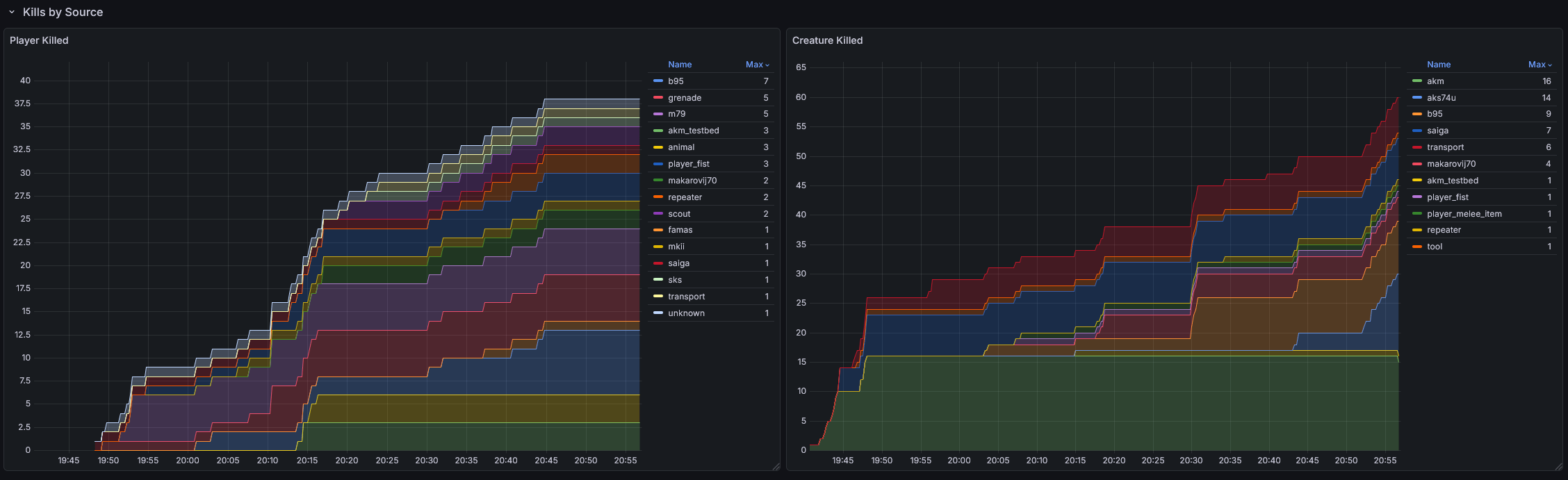Click the b95 color swatch in Player Killed legend
This screenshot has height=480, width=1568.
pyautogui.click(x=658, y=81)
